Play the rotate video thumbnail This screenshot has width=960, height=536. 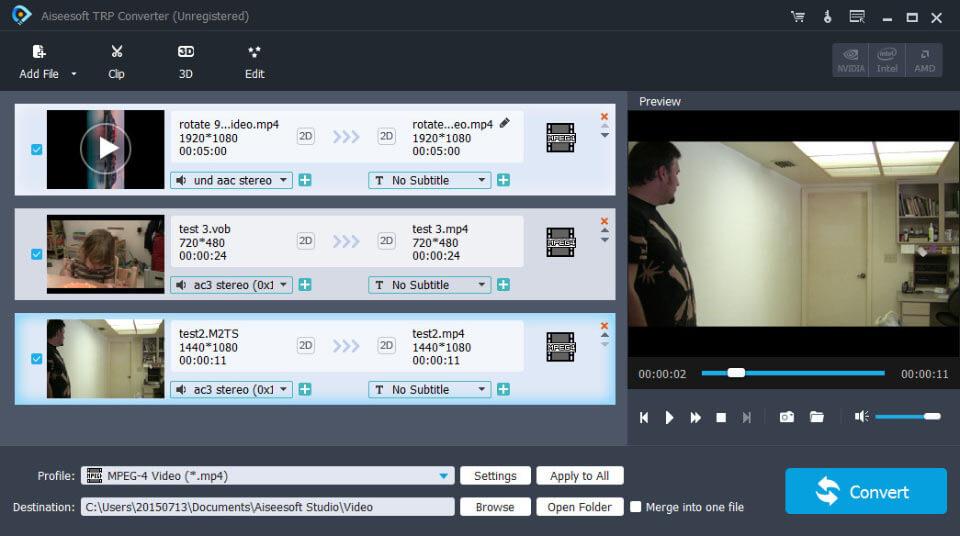tap(105, 149)
